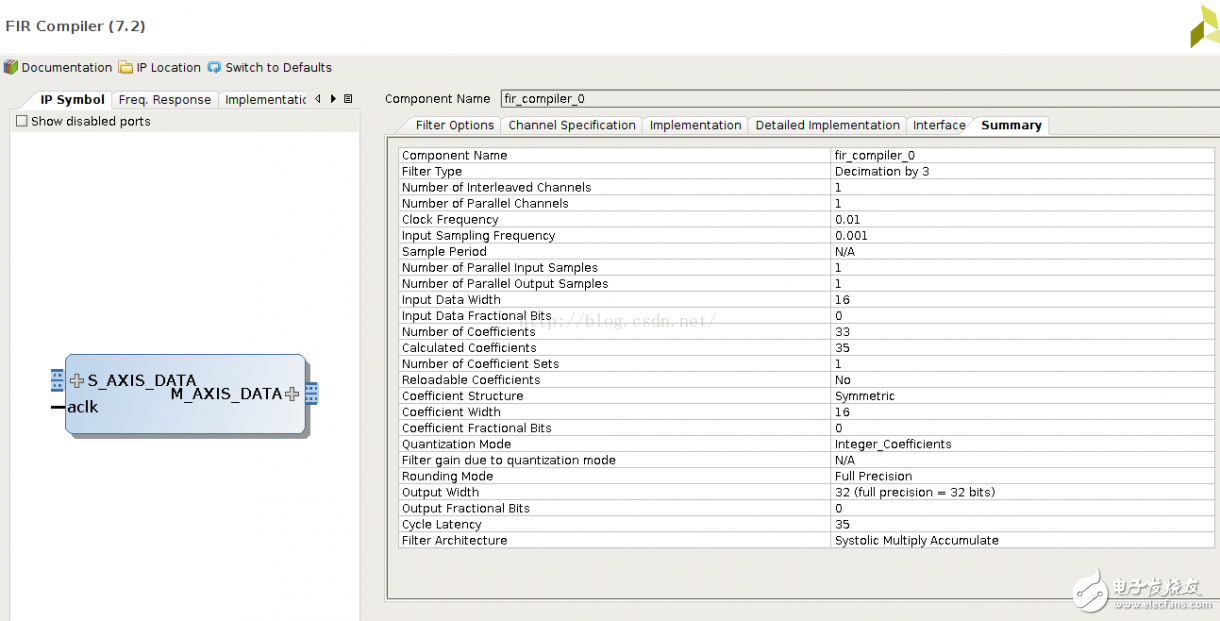This screenshot has height=621, width=1220.
Task: Select the Channel Specification tab
Action: click(x=571, y=125)
